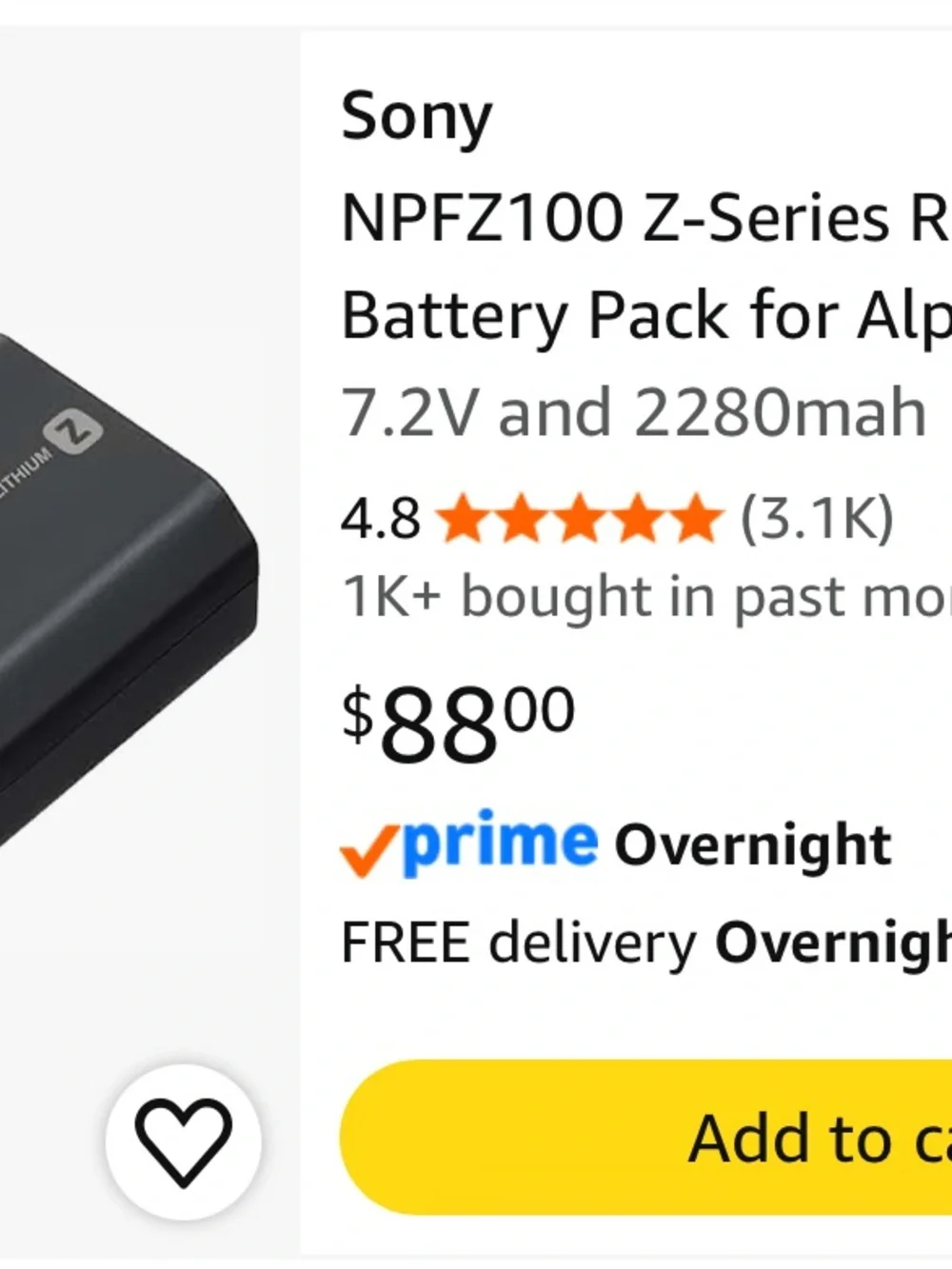Click the 4.8 rating number
This screenshot has height=1269, width=952.
pos(381,520)
